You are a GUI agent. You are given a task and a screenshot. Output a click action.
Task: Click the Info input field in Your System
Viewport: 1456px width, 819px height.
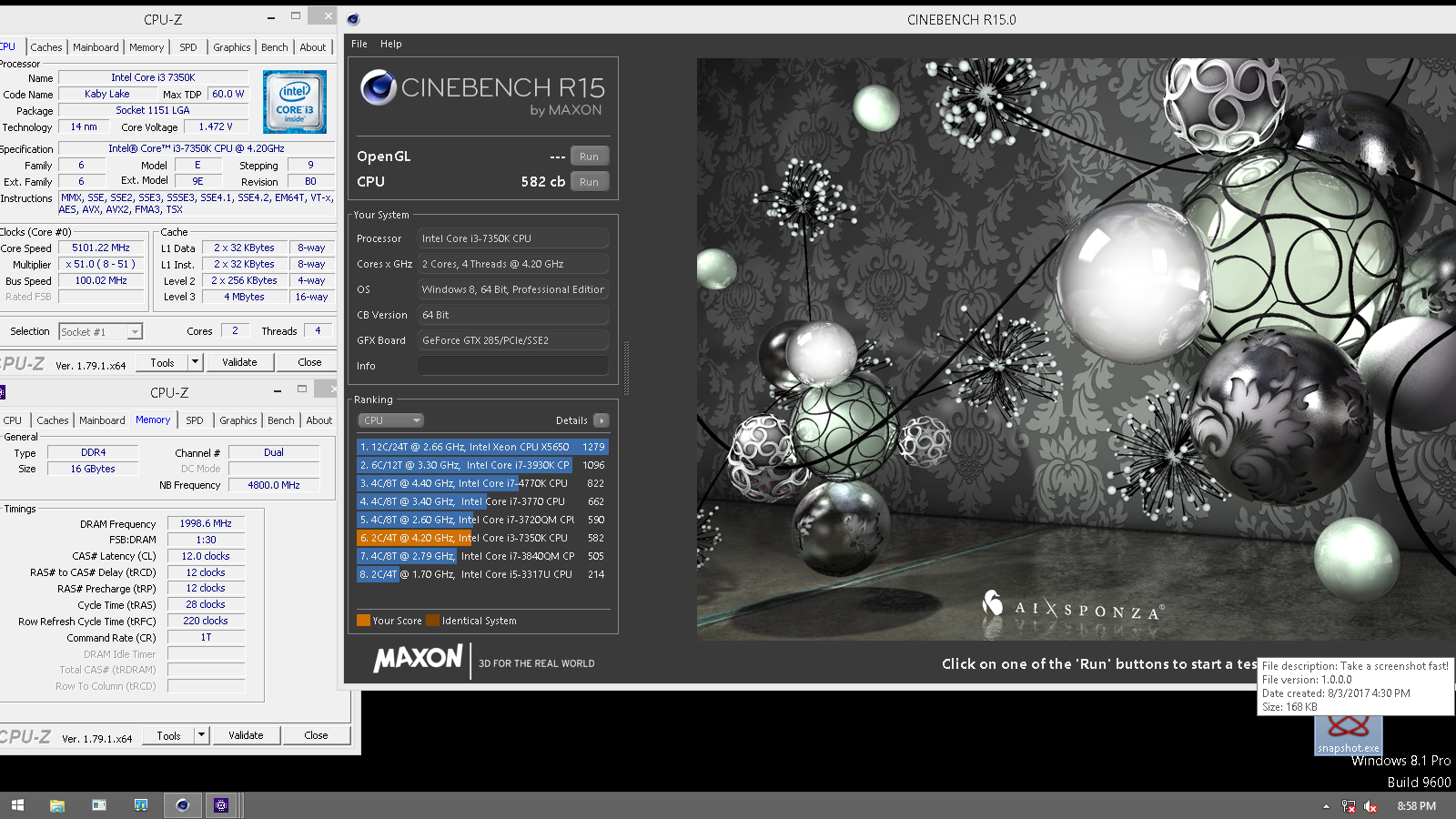point(513,366)
